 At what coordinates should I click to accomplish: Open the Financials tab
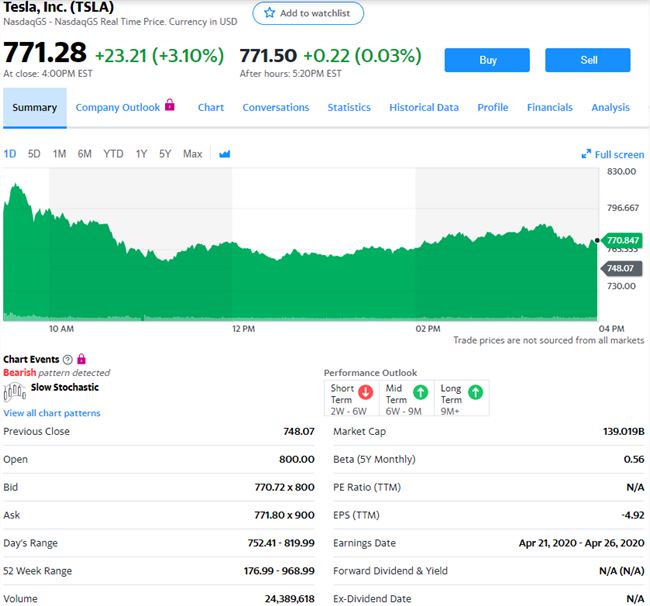pyautogui.click(x=550, y=107)
